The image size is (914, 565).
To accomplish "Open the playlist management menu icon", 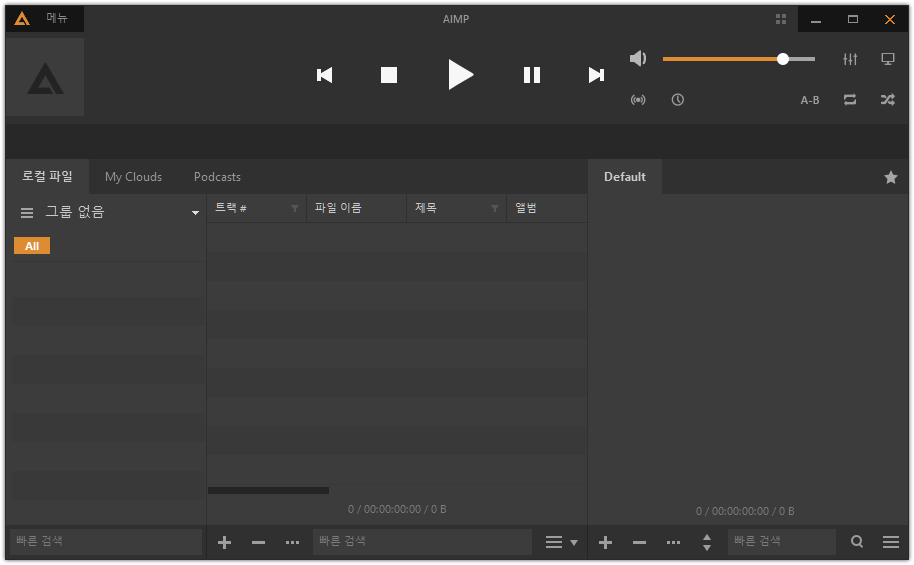I will (891, 542).
